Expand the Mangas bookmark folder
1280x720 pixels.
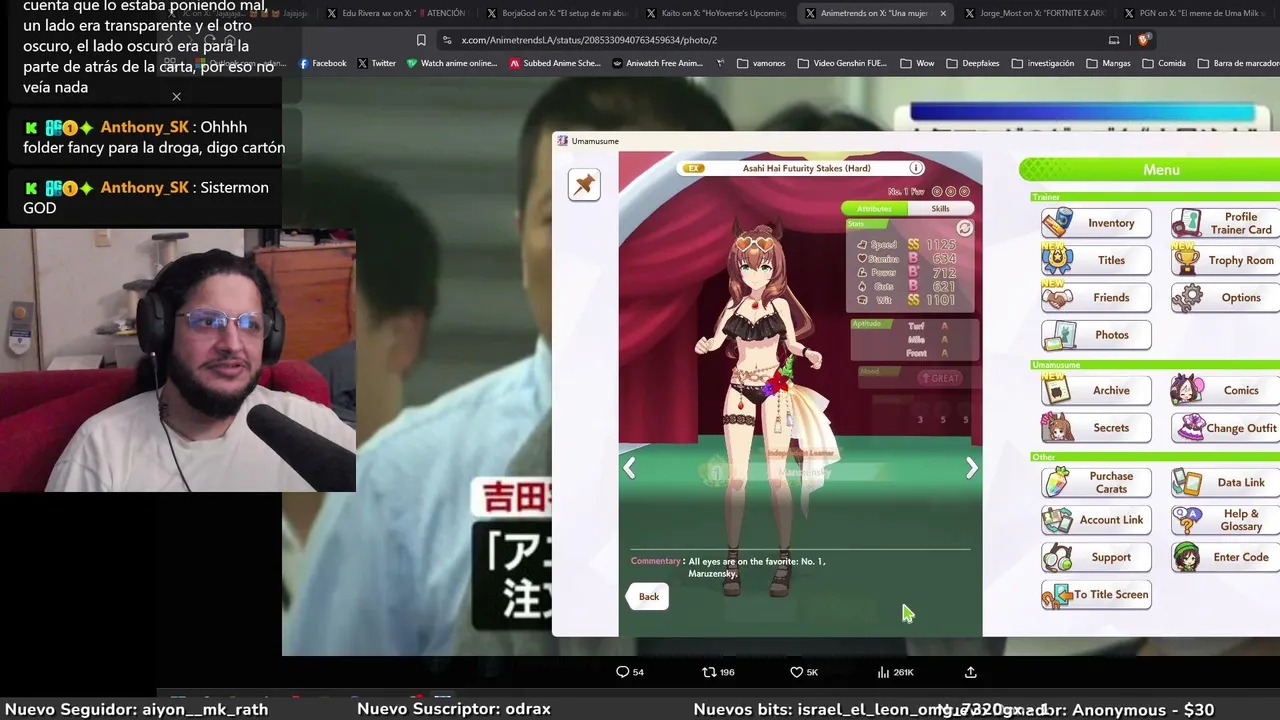click(1108, 63)
